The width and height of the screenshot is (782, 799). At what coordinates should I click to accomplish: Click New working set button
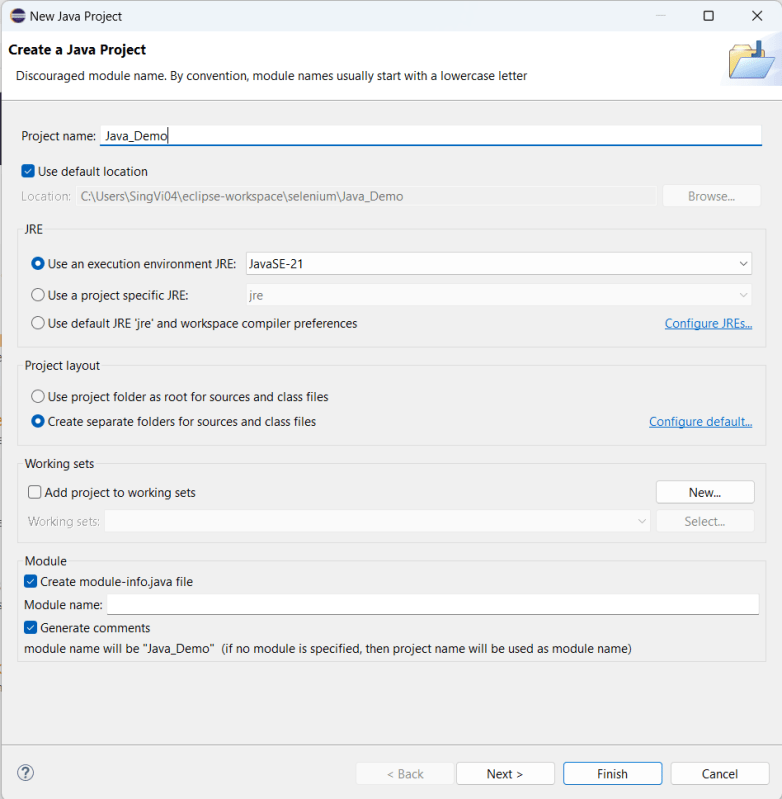704,492
